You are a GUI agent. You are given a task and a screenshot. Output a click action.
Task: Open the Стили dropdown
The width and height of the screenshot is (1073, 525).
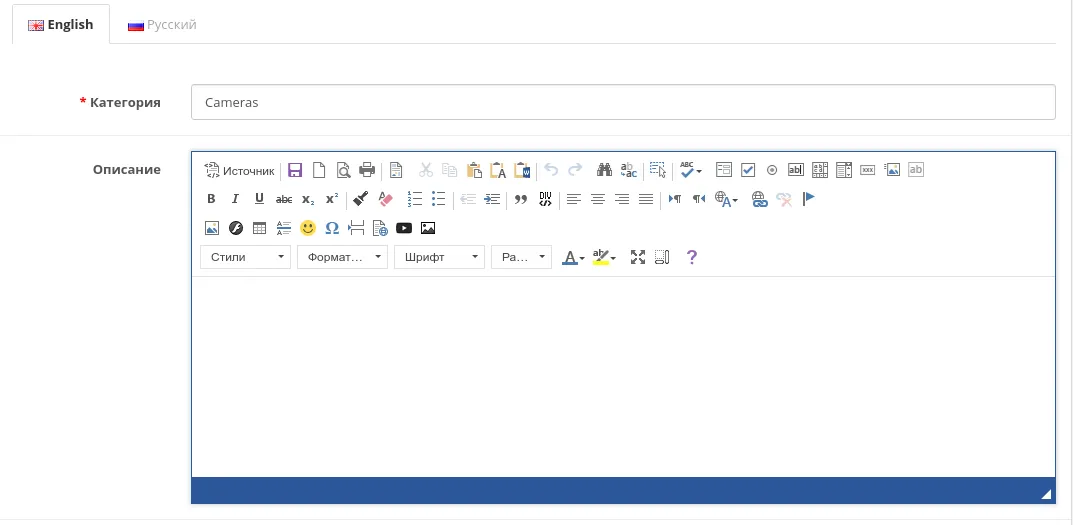tap(245, 257)
